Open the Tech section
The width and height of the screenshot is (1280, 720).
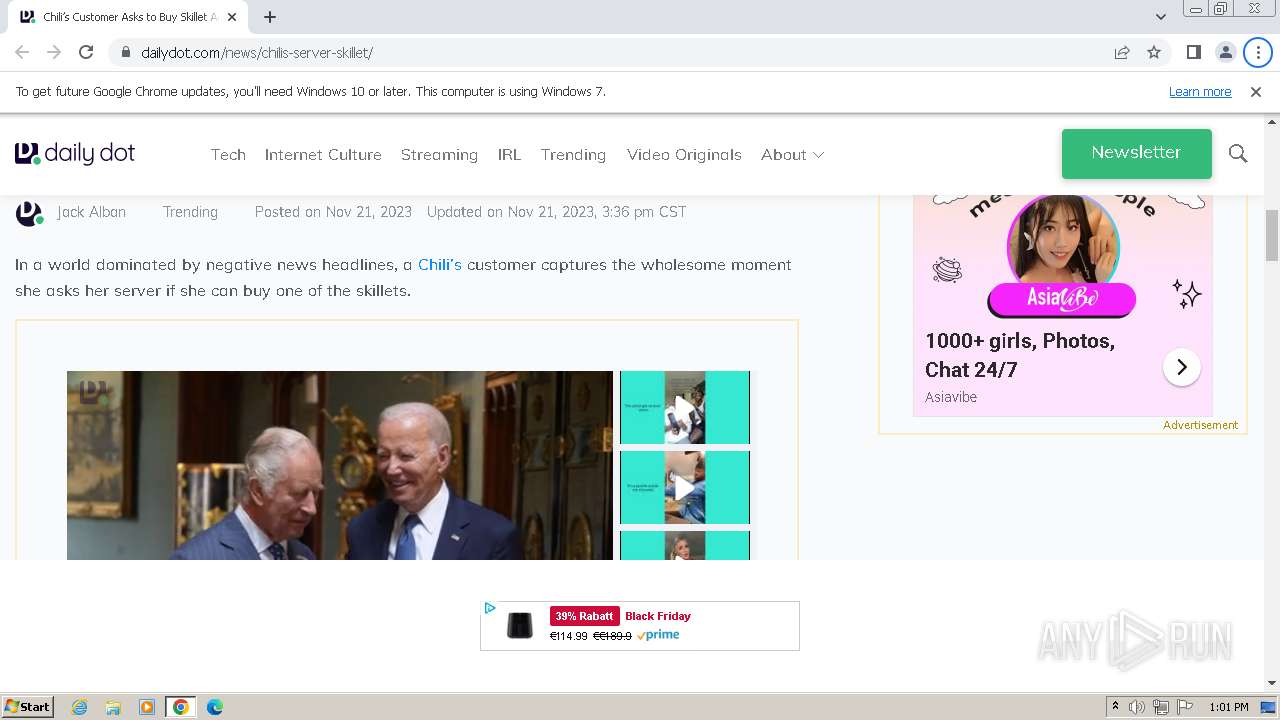tap(228, 154)
